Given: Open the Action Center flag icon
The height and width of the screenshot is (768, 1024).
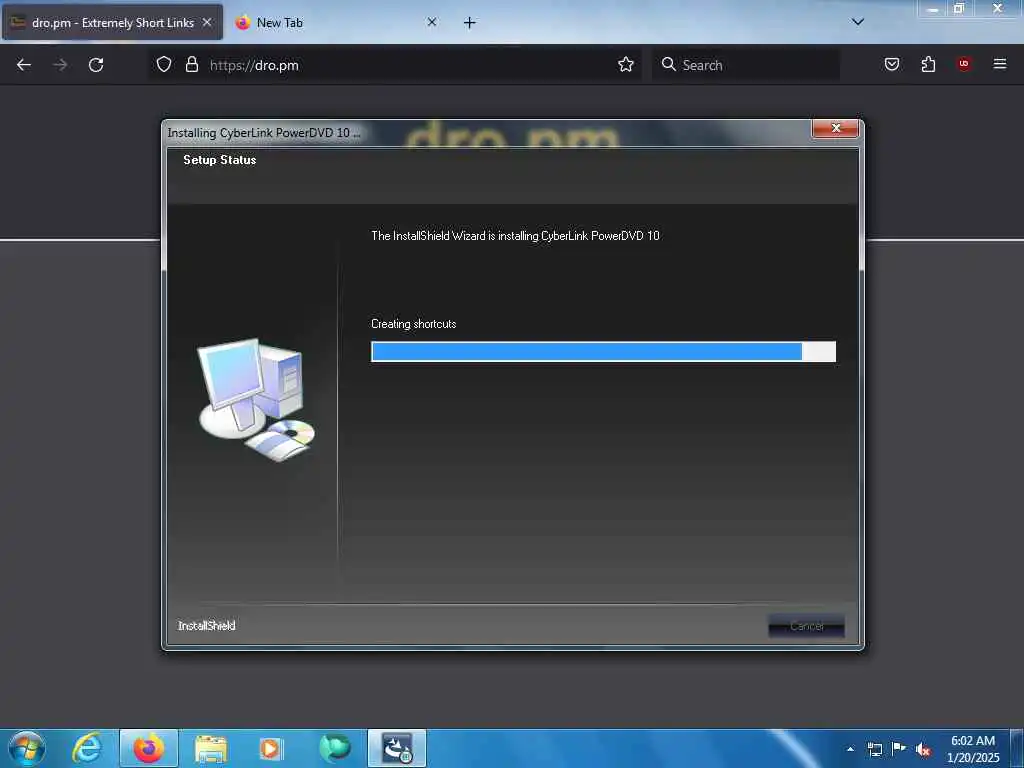Looking at the screenshot, I should pyautogui.click(x=899, y=748).
